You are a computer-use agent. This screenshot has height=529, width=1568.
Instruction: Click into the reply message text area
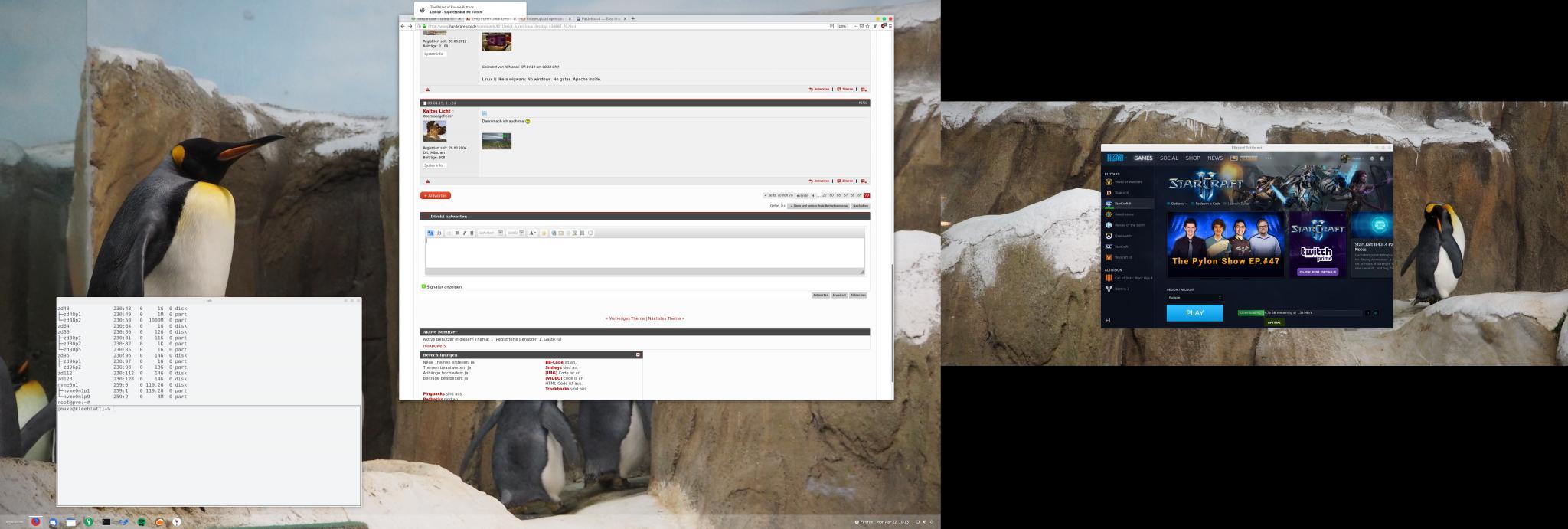(645, 253)
